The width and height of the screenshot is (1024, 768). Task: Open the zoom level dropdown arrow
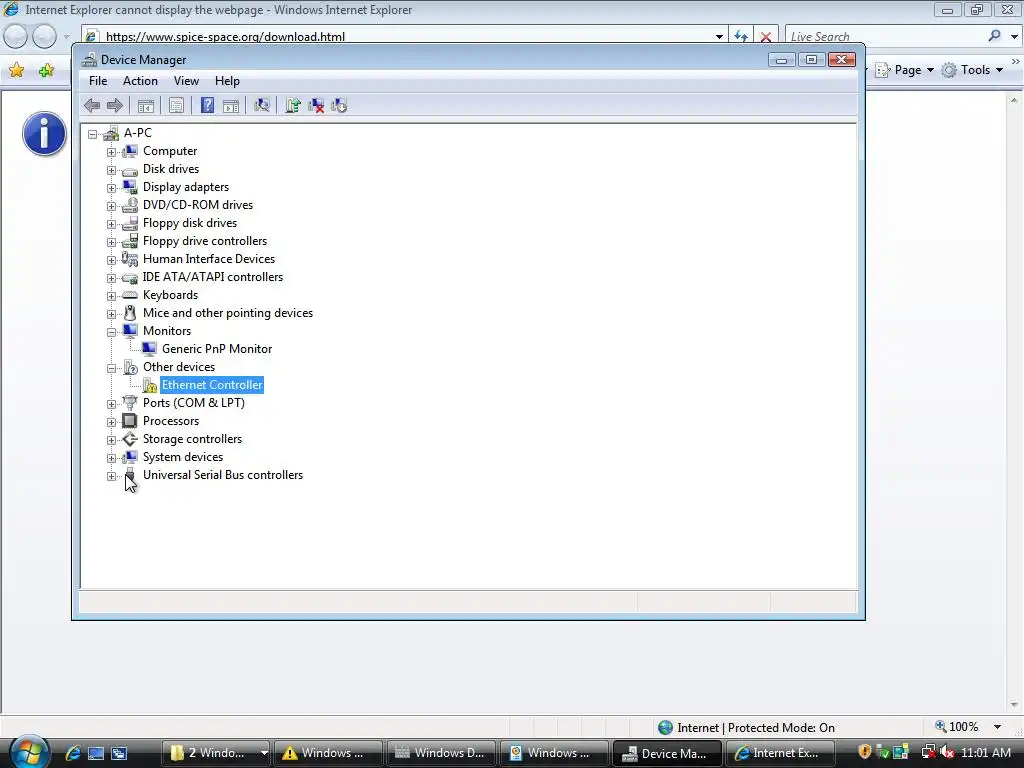[x=997, y=727]
